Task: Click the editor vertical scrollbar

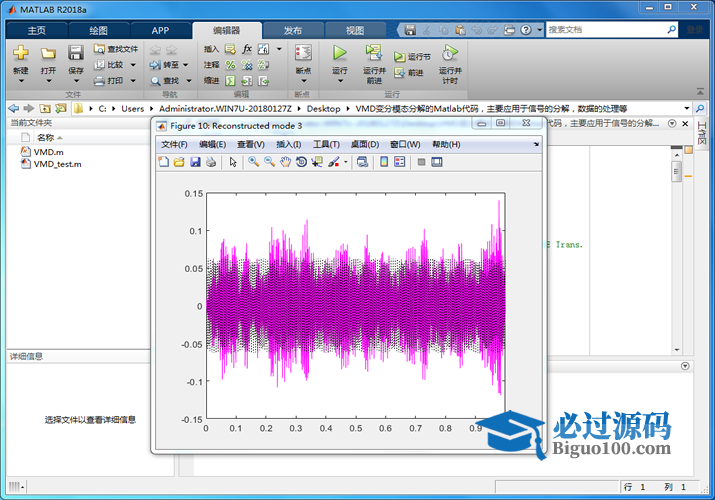Action: point(677,173)
